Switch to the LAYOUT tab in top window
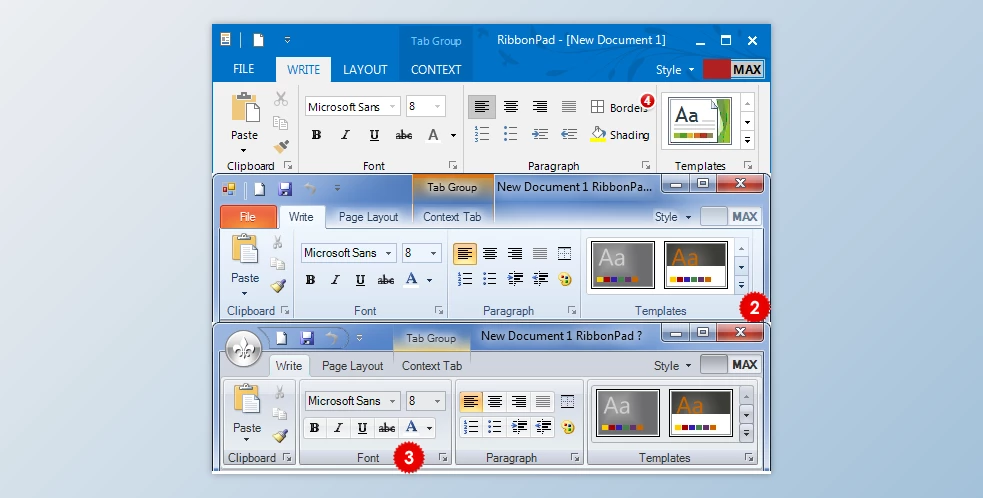Screen dimensions: 983x498 click(365, 70)
